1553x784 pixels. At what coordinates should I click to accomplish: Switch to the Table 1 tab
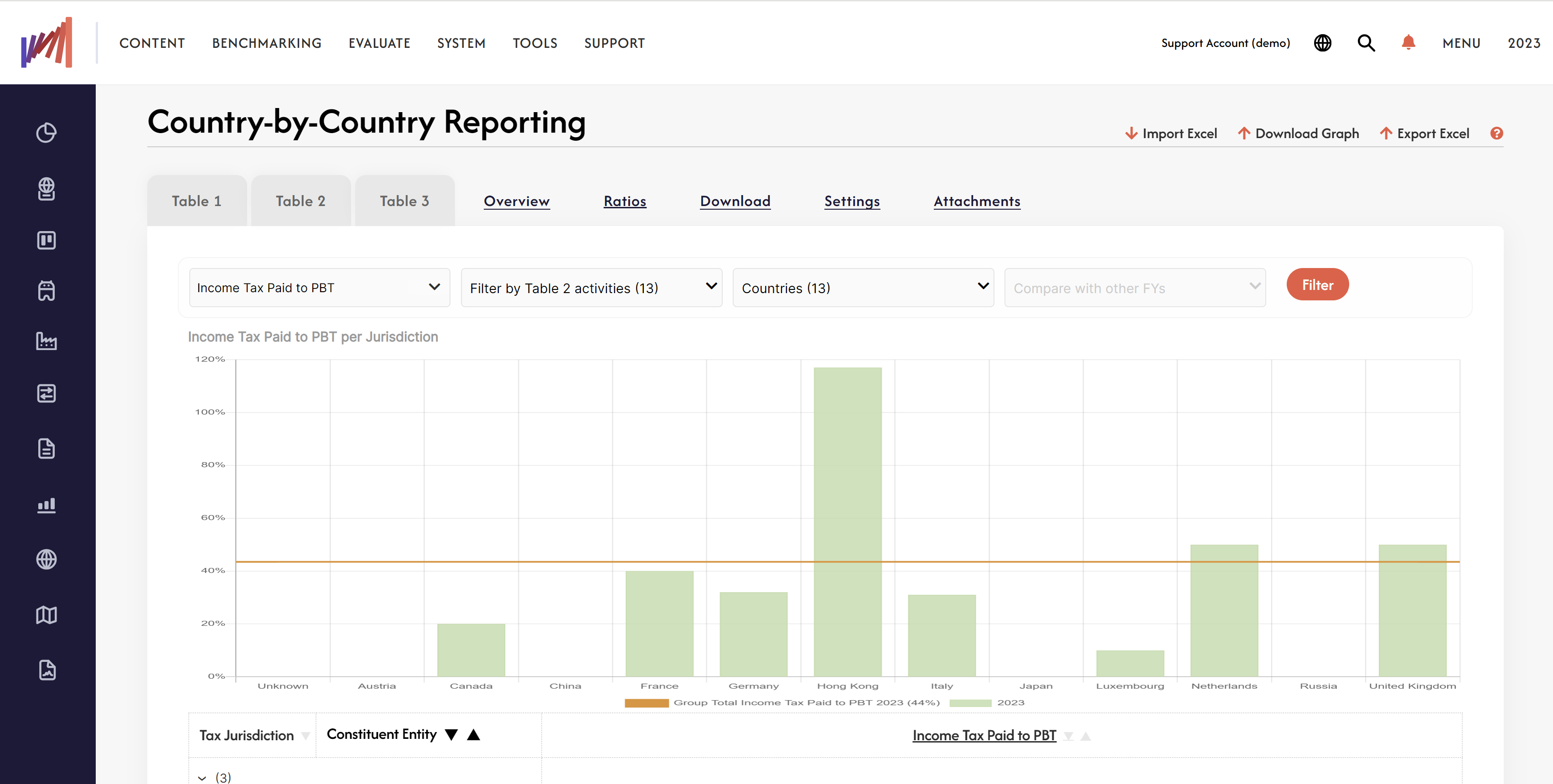click(197, 201)
